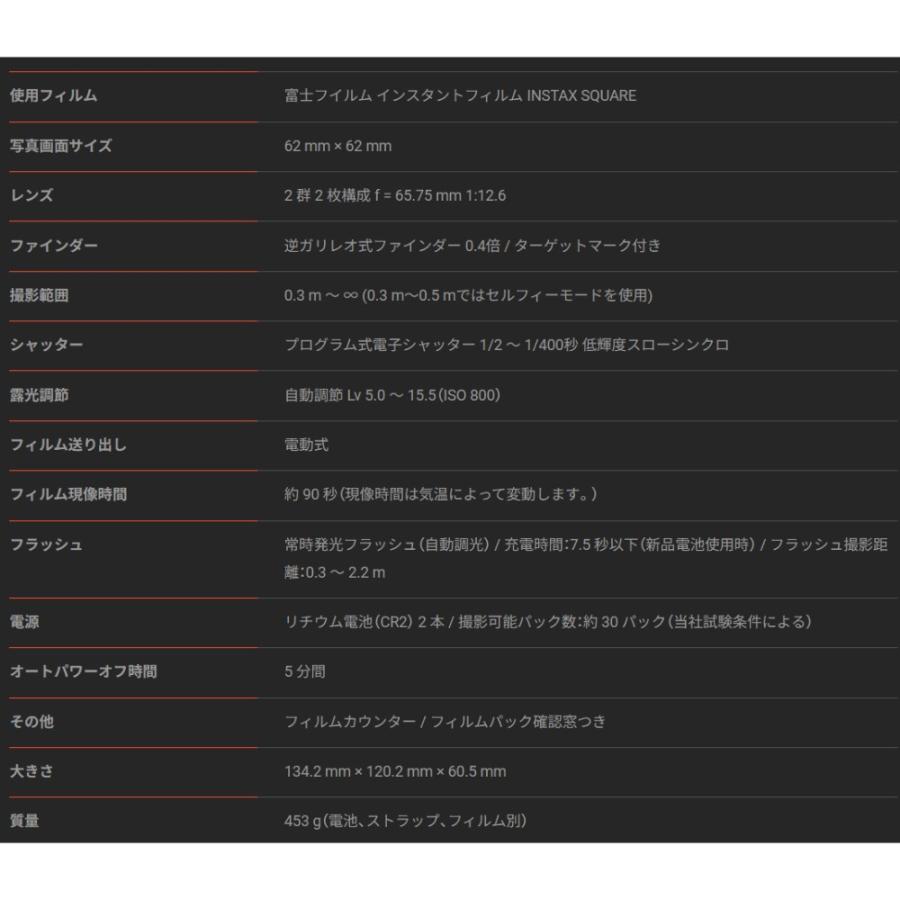Click the フィルム現像時間 label

(68, 495)
